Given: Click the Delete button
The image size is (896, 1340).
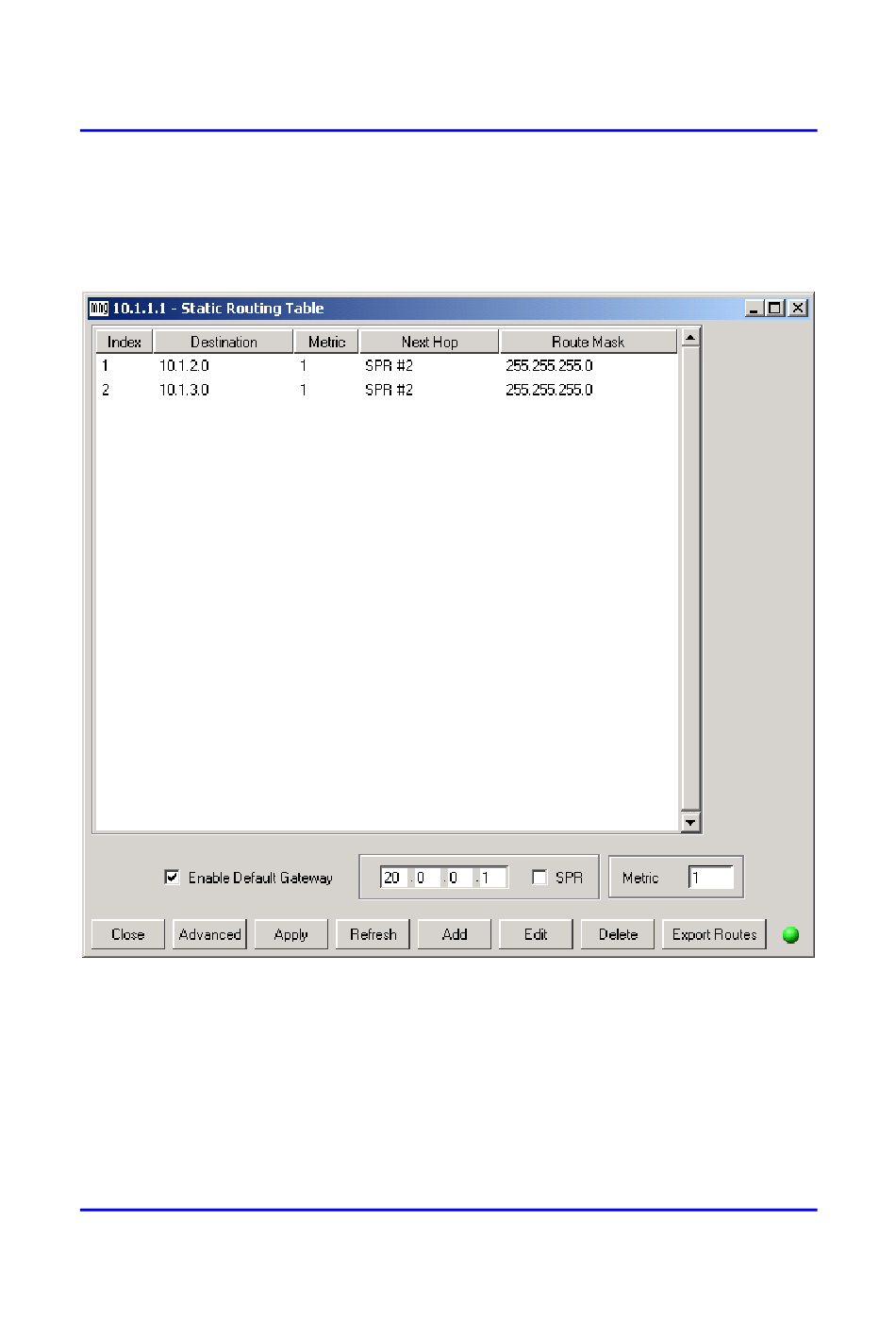Looking at the screenshot, I should coord(618,934).
